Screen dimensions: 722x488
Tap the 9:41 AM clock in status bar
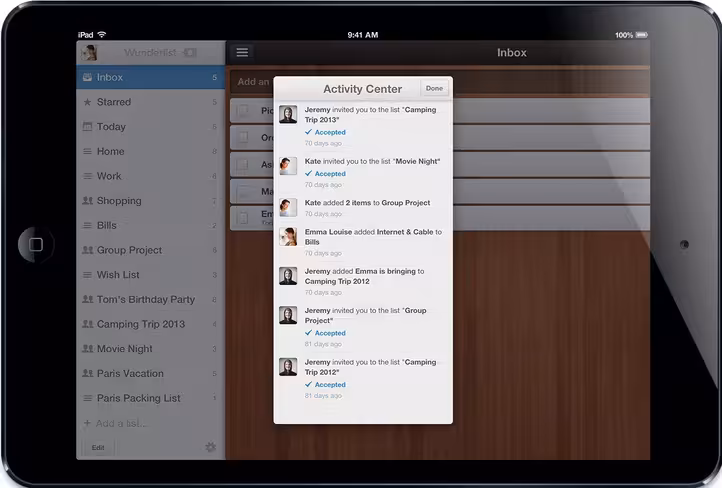coord(363,35)
